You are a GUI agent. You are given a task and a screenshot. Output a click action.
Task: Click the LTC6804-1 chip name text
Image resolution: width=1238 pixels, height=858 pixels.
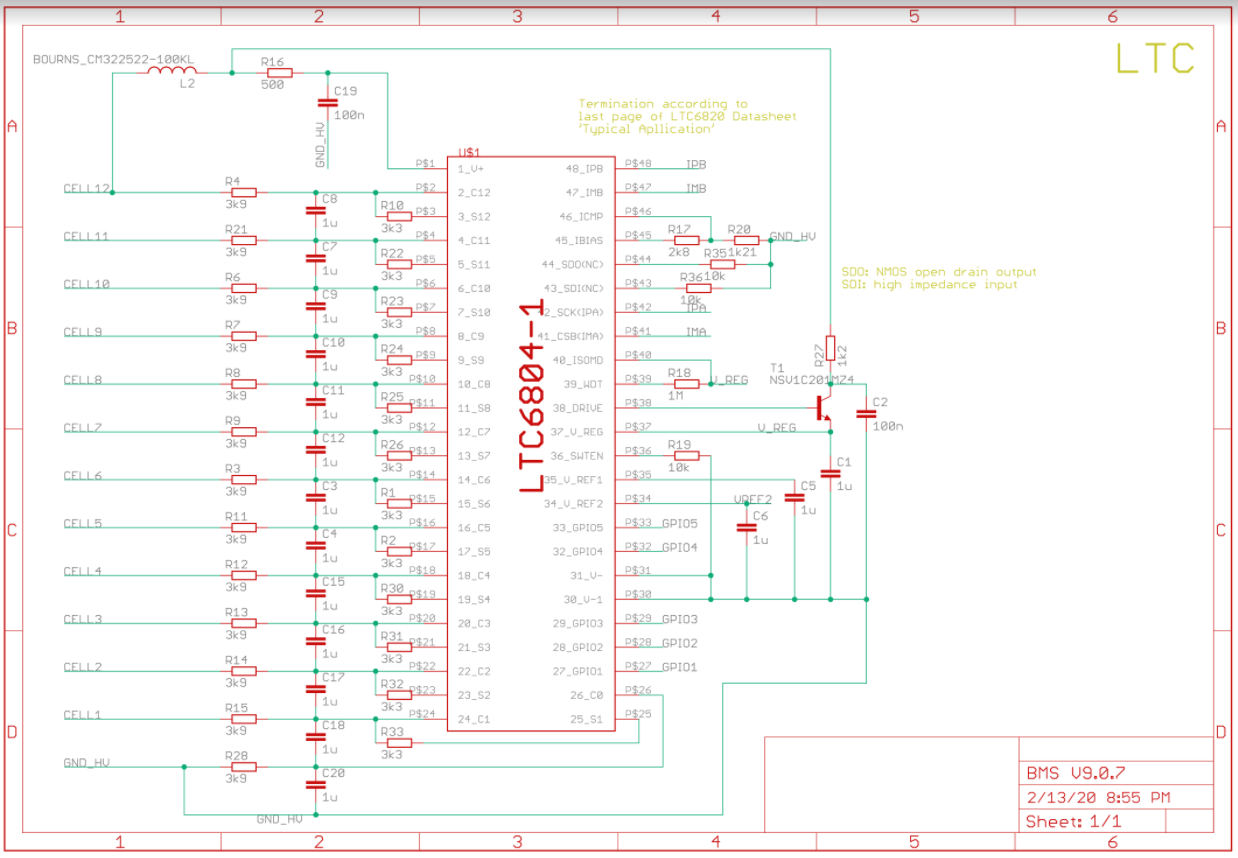(x=530, y=395)
